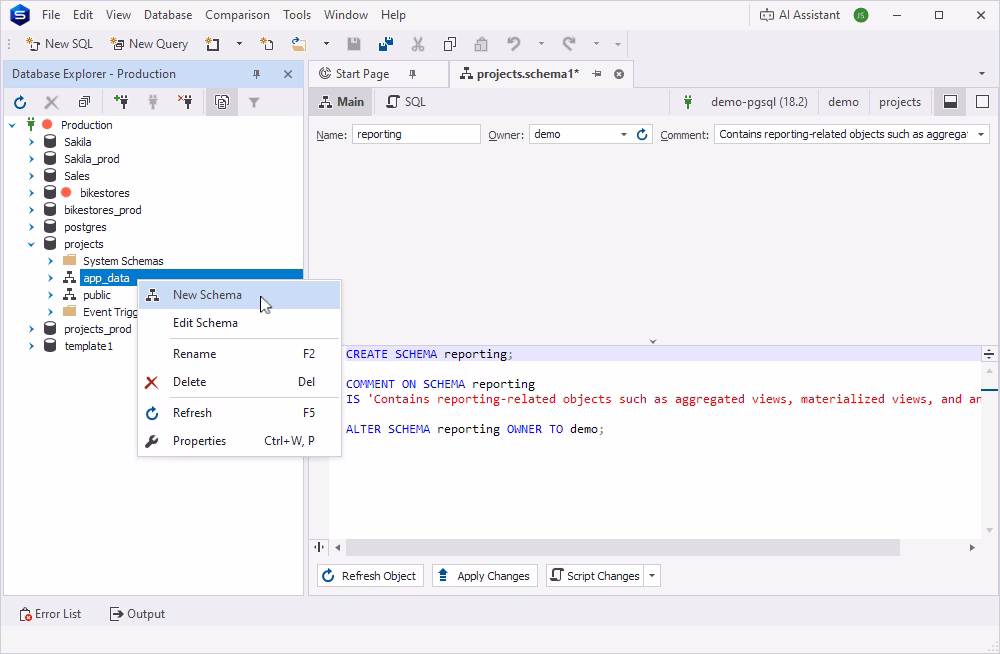Click the Save All icon
Image resolution: width=1000 pixels, height=654 pixels.
pos(386,44)
